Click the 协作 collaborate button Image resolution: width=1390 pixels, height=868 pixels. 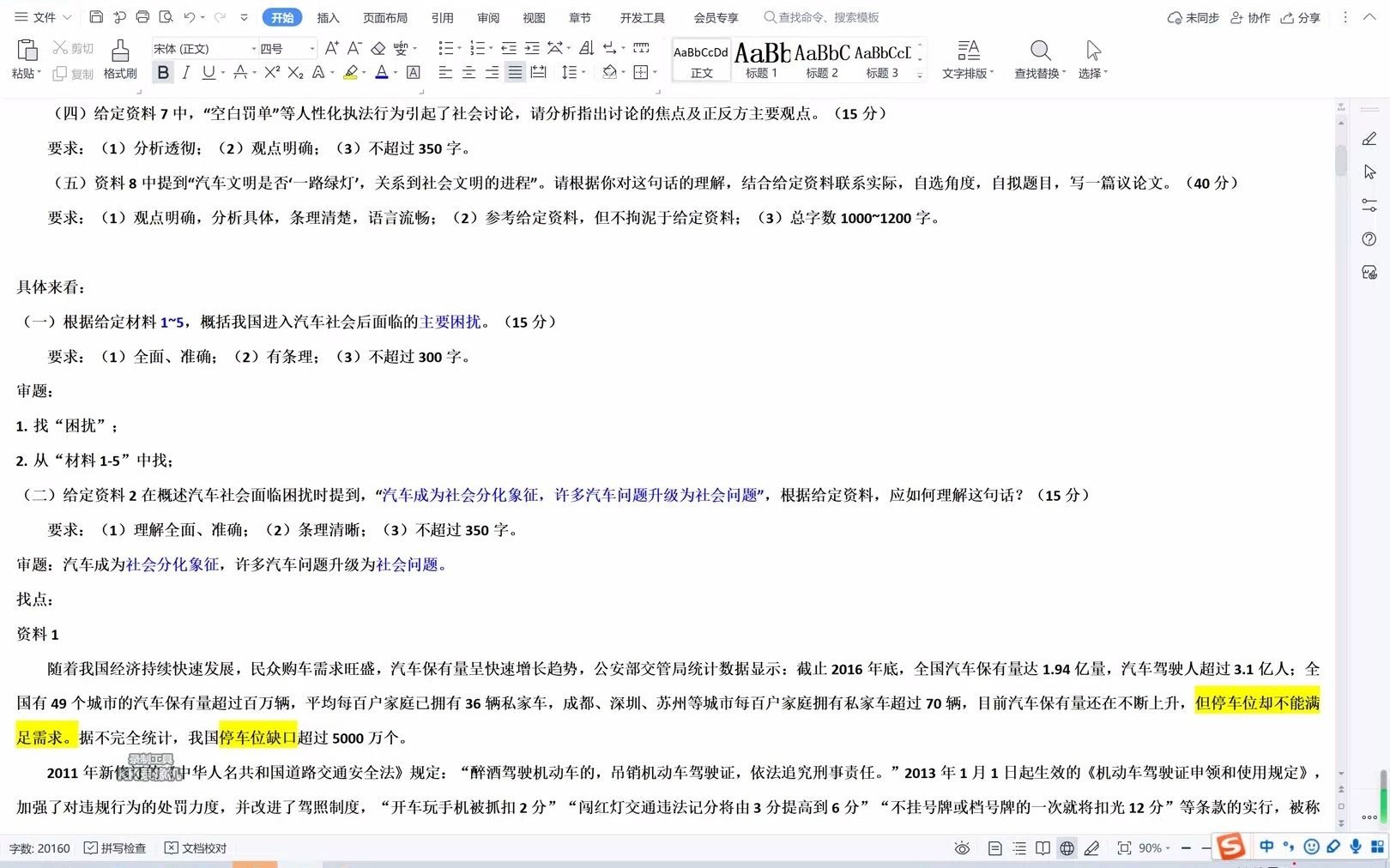click(1250, 17)
